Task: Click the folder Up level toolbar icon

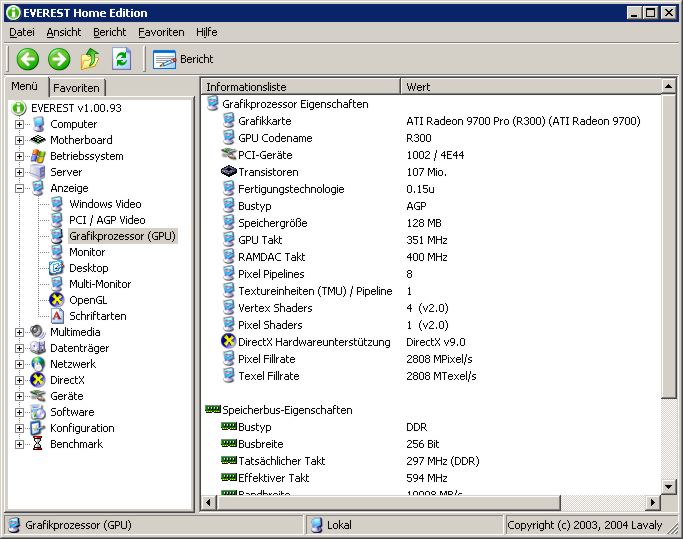Action: coord(90,59)
